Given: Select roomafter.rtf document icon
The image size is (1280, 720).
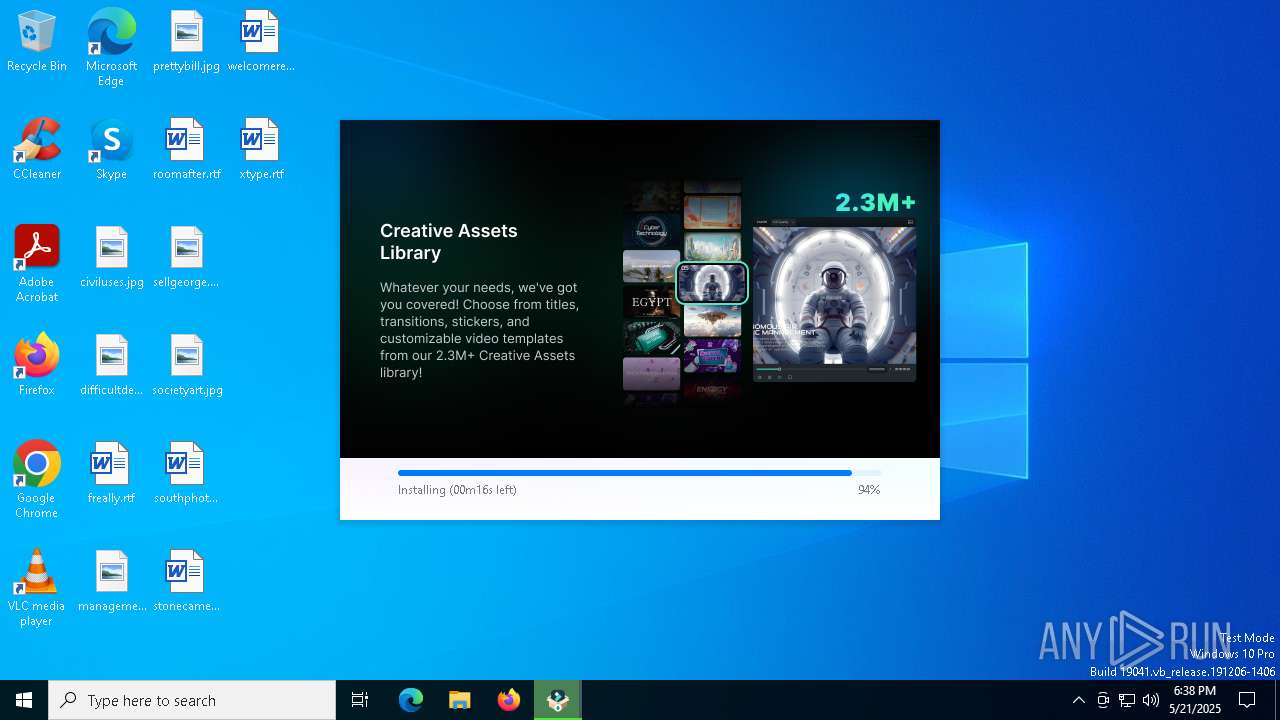Looking at the screenshot, I should (x=187, y=149).
